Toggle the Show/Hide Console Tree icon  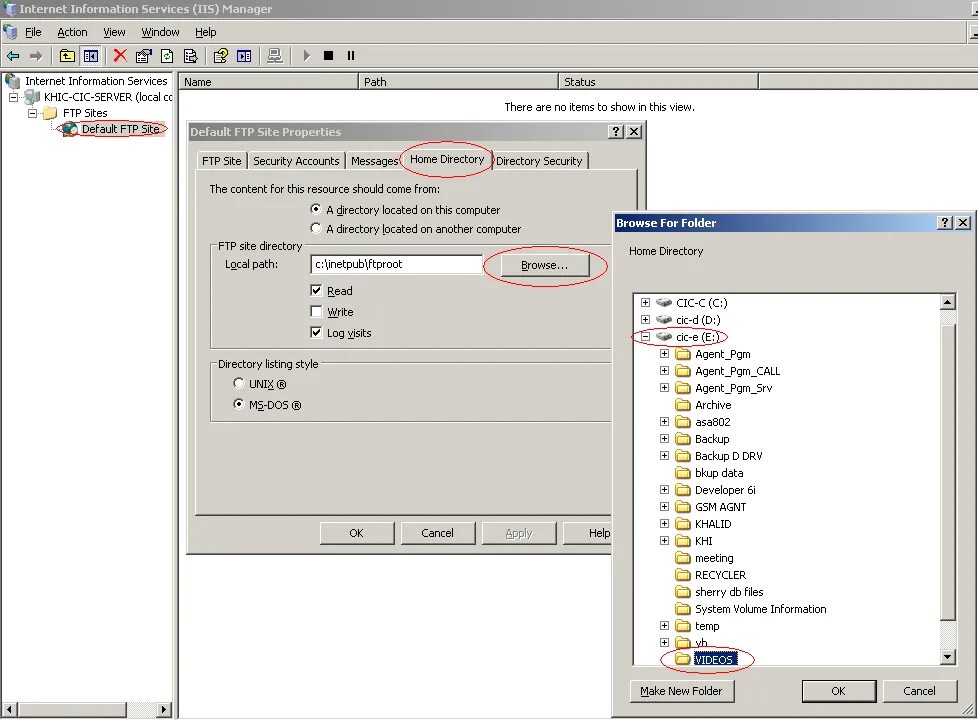point(91,56)
